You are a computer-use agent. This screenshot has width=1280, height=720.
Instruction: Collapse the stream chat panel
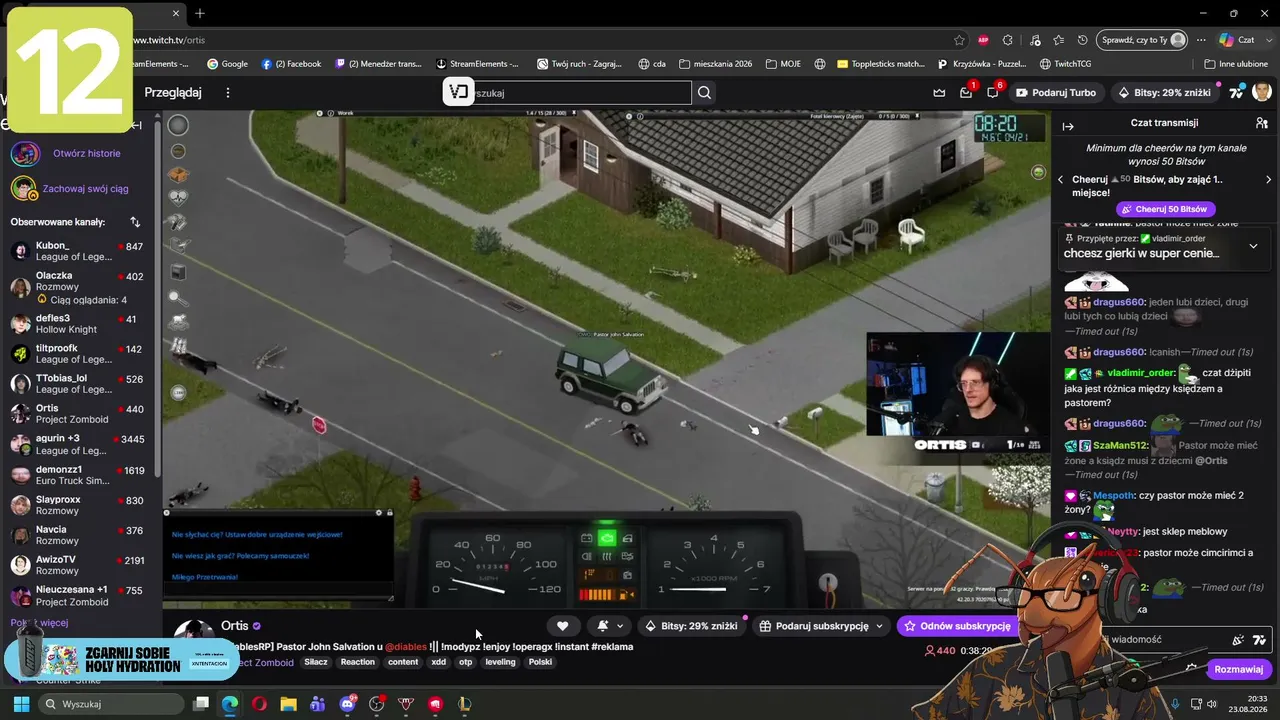[x=1068, y=126]
